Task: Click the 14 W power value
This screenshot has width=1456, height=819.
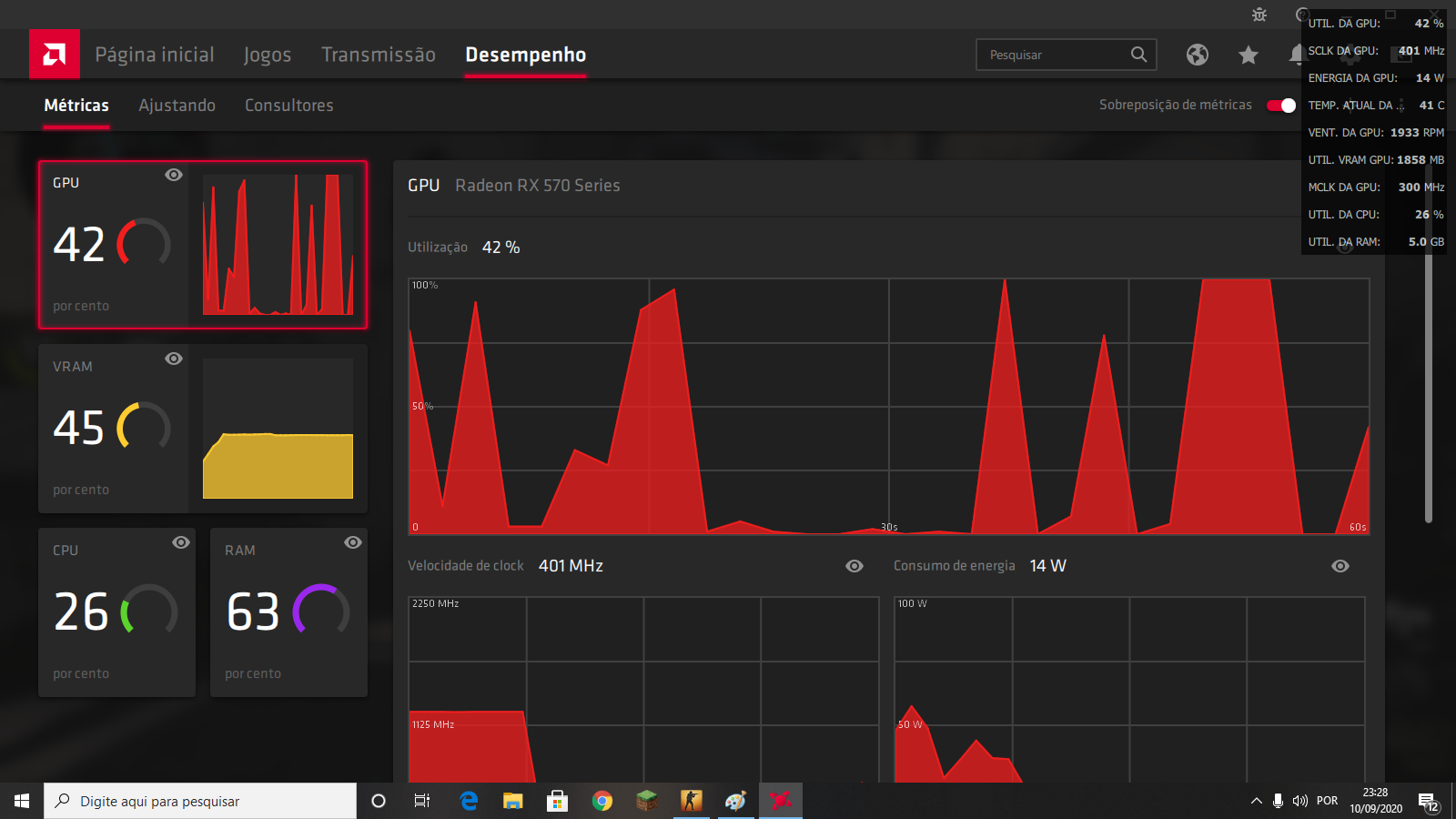Action: (1047, 566)
